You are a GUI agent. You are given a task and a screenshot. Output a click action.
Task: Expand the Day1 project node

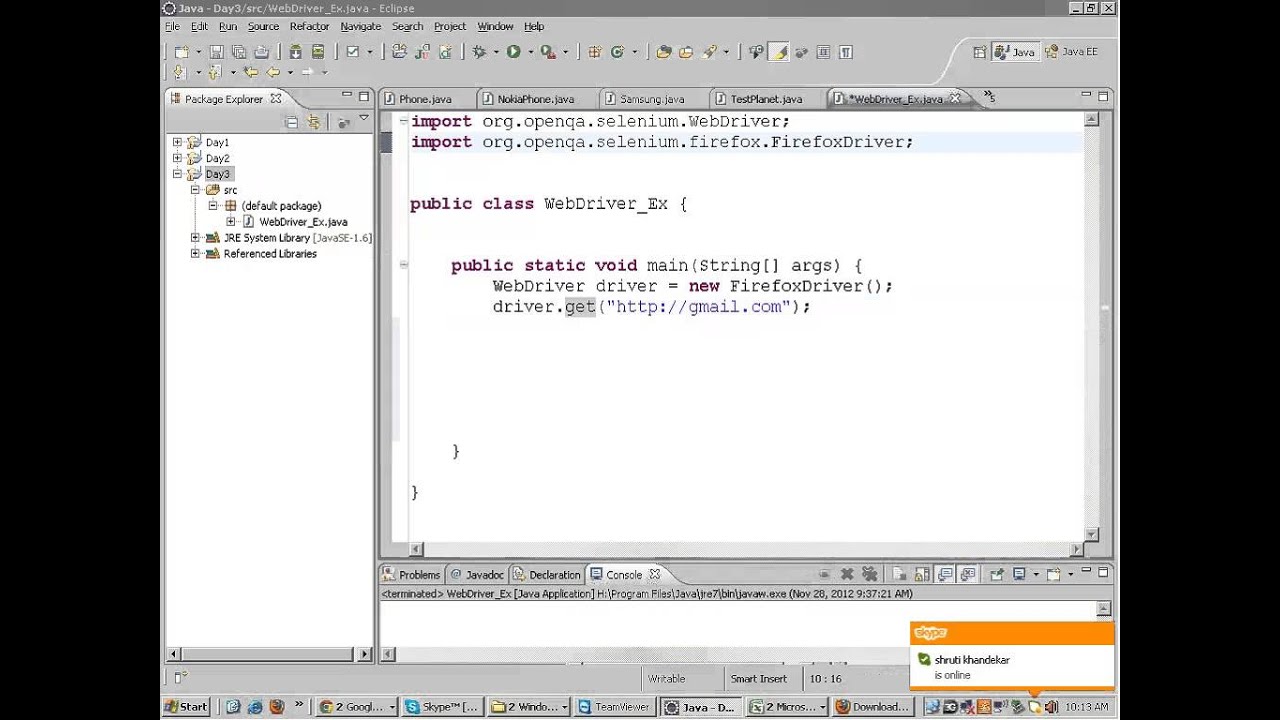(x=177, y=142)
